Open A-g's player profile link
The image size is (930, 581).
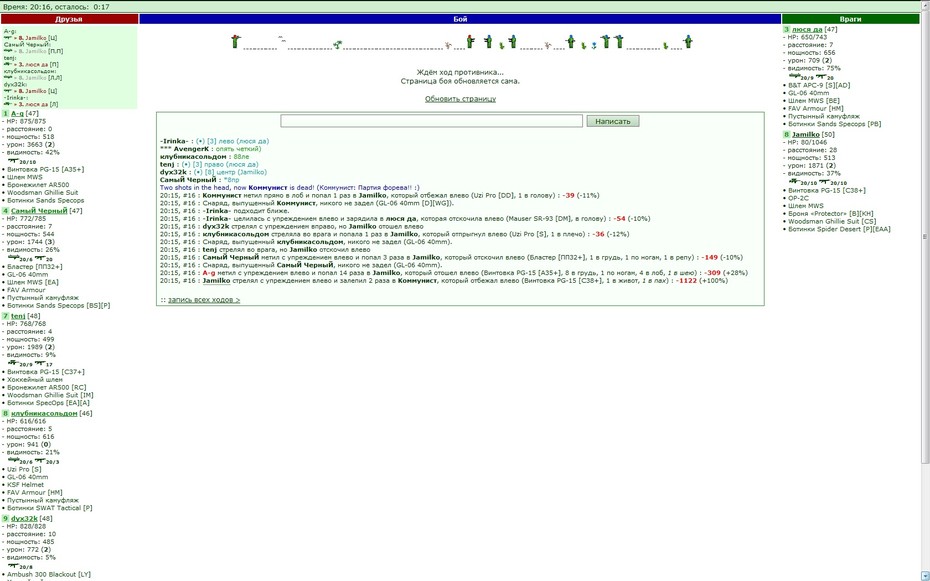coord(17,113)
